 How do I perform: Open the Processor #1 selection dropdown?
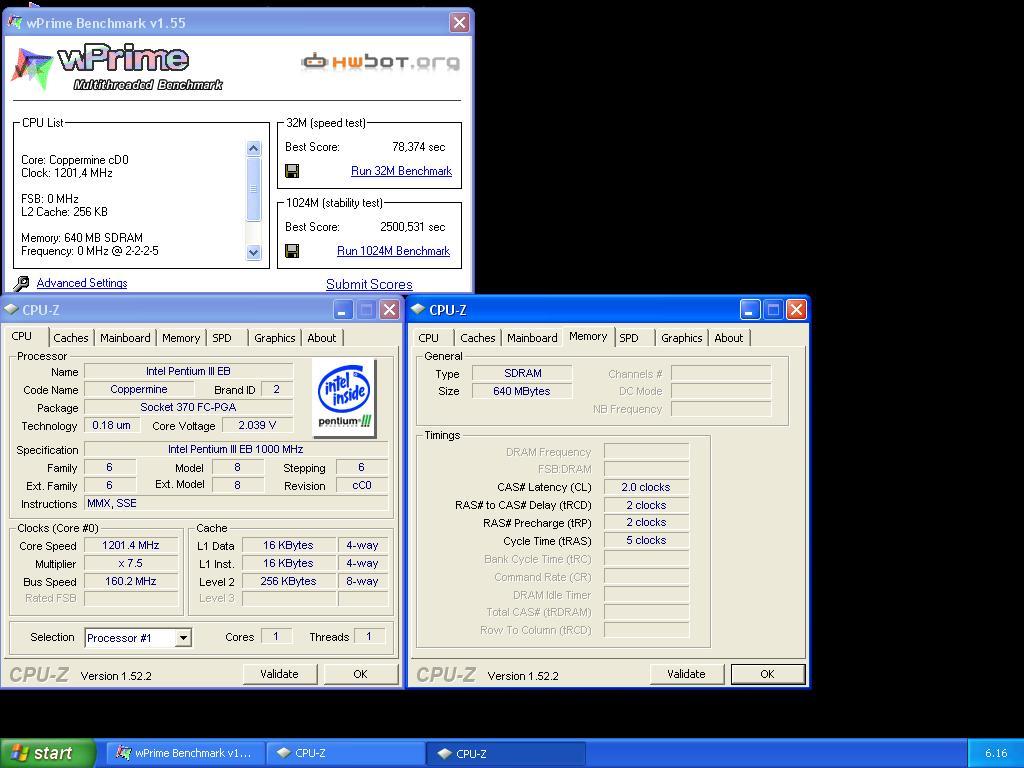pos(184,637)
